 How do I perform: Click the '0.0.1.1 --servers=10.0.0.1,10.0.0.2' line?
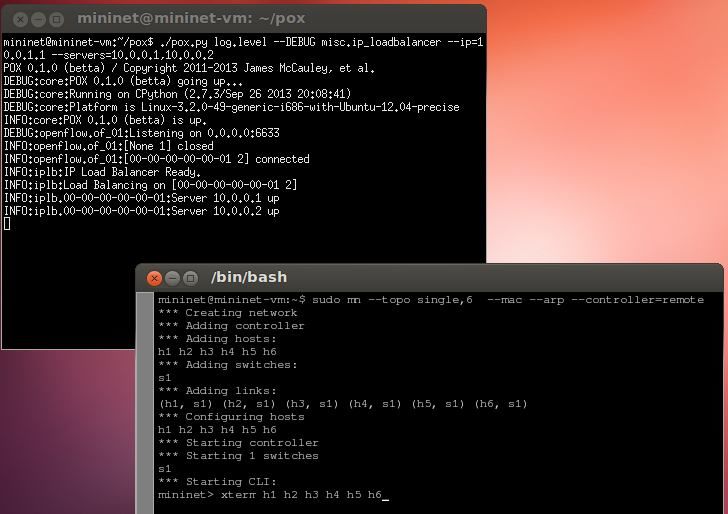pos(108,55)
